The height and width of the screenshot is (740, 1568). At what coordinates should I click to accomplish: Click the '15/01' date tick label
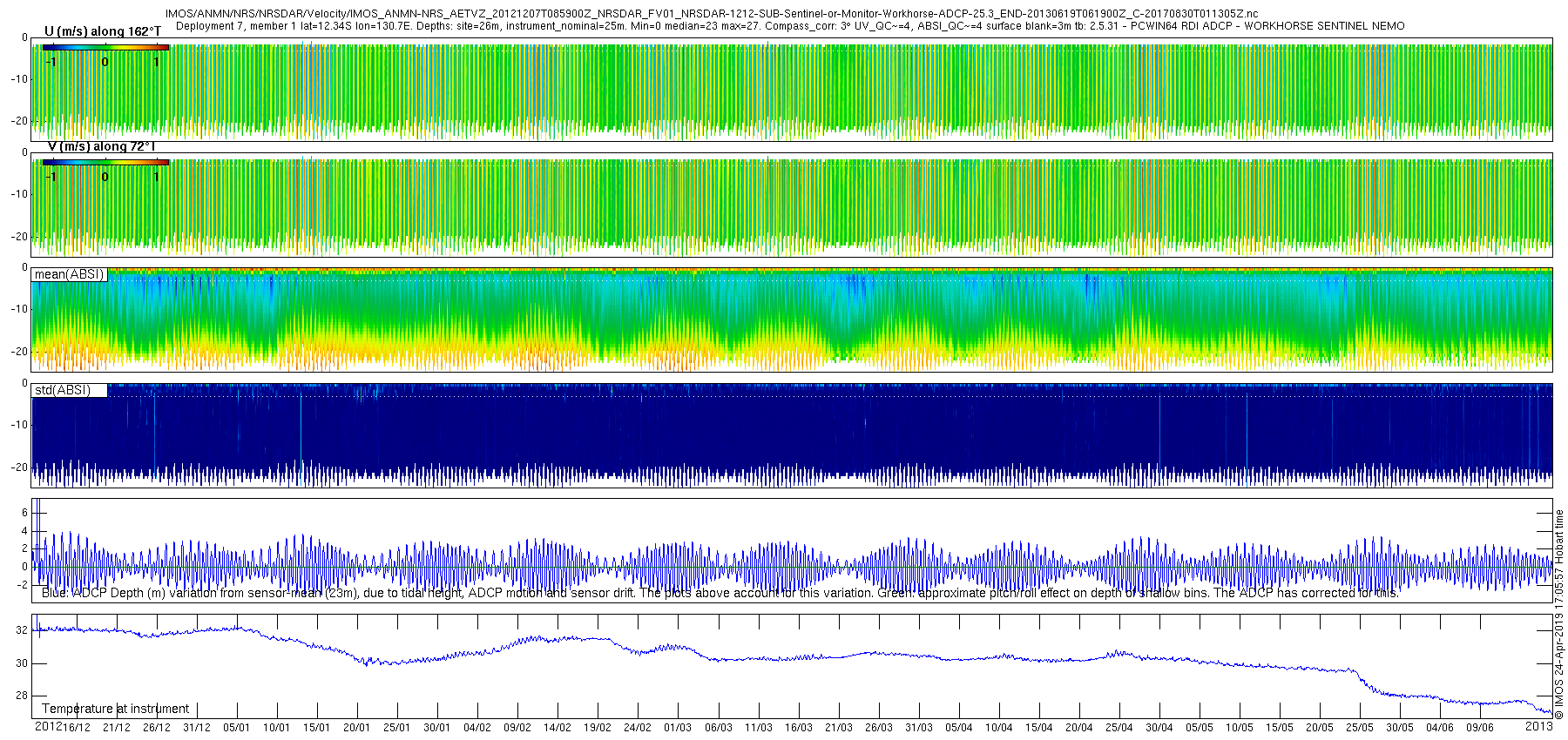pyautogui.click(x=317, y=728)
